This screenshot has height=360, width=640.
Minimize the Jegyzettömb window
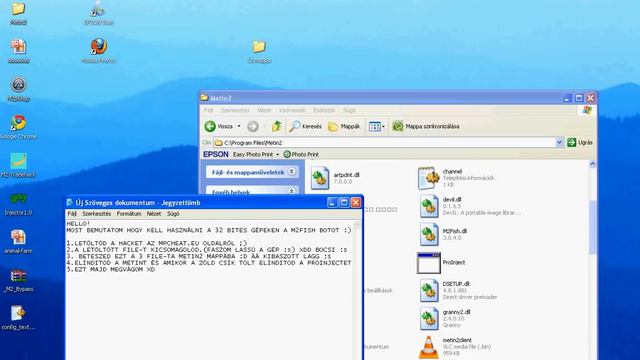click(332, 202)
